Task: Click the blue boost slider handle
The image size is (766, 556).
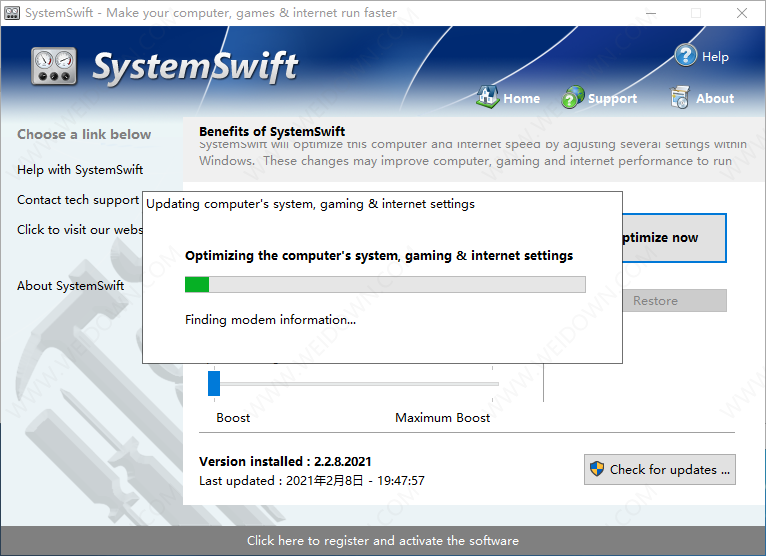Action: pyautogui.click(x=214, y=383)
